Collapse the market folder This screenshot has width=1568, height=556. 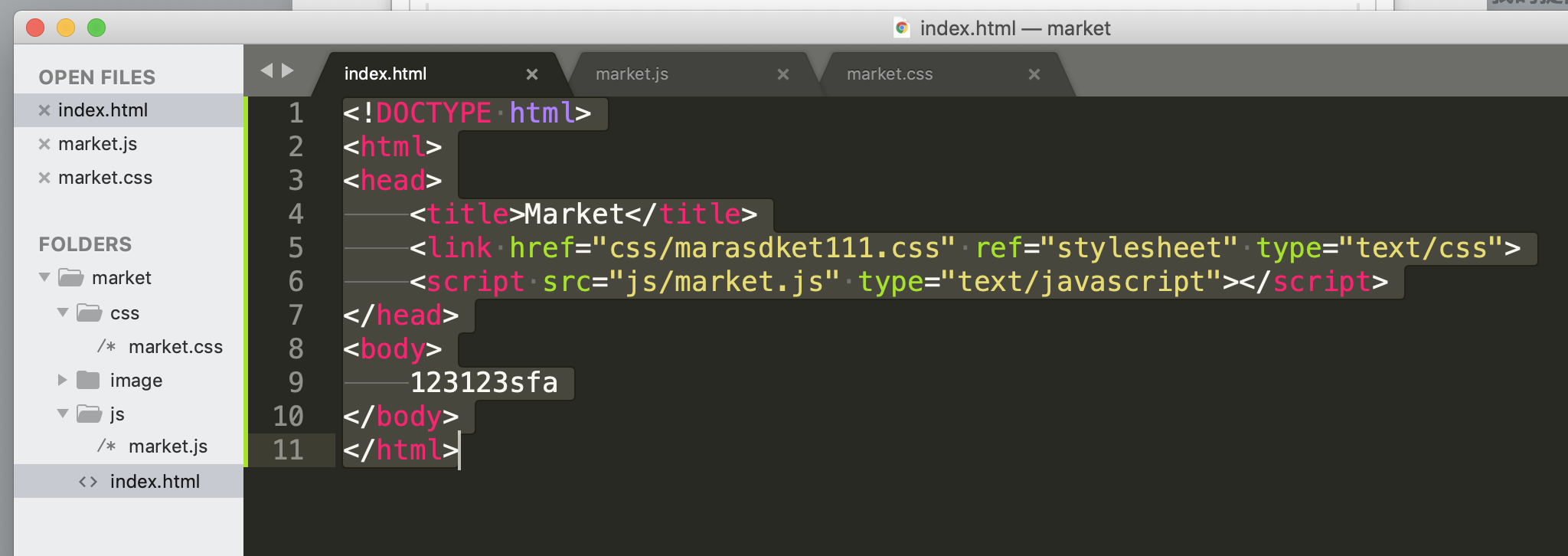pyautogui.click(x=44, y=277)
